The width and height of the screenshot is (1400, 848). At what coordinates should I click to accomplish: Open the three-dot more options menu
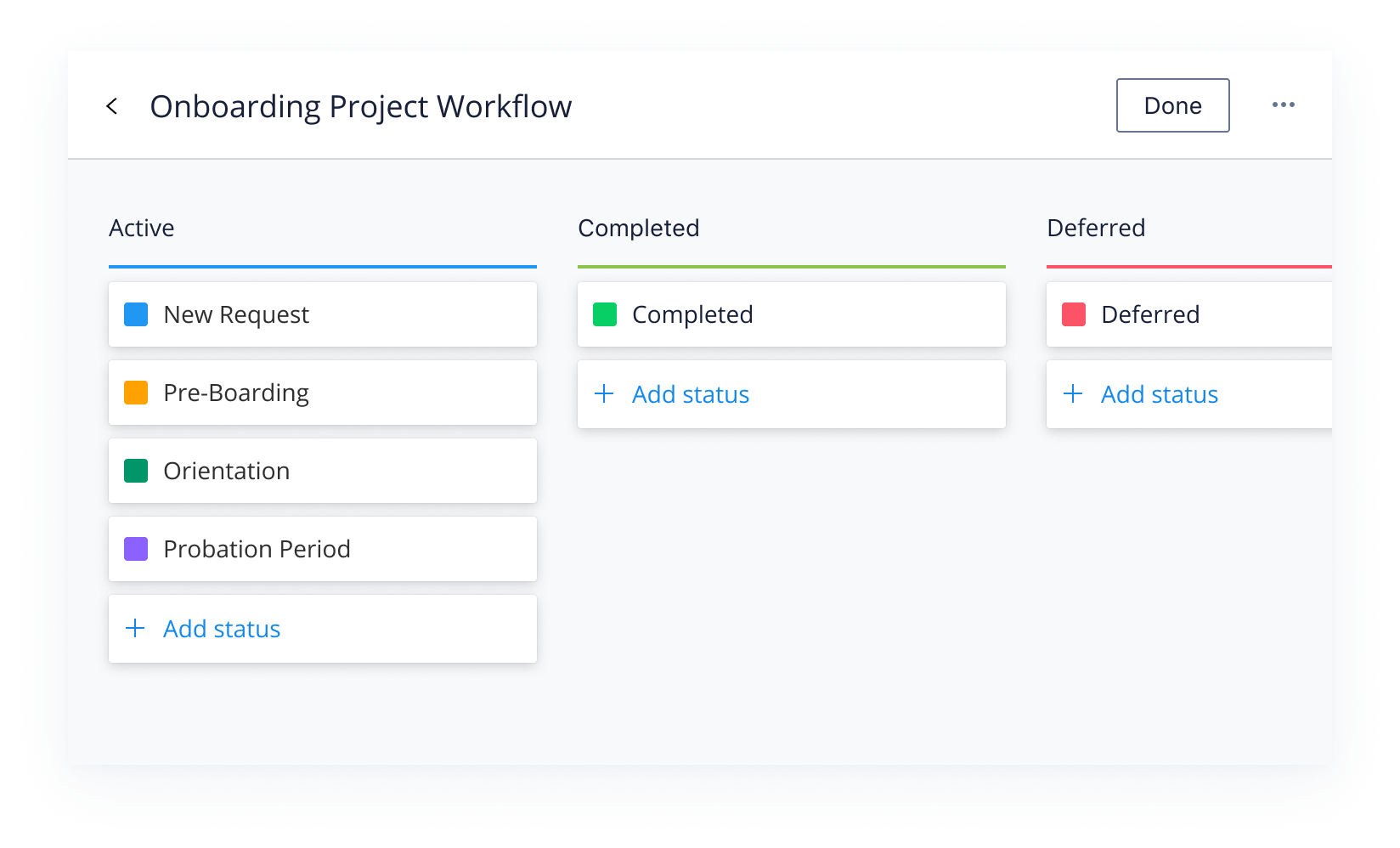point(1283,105)
